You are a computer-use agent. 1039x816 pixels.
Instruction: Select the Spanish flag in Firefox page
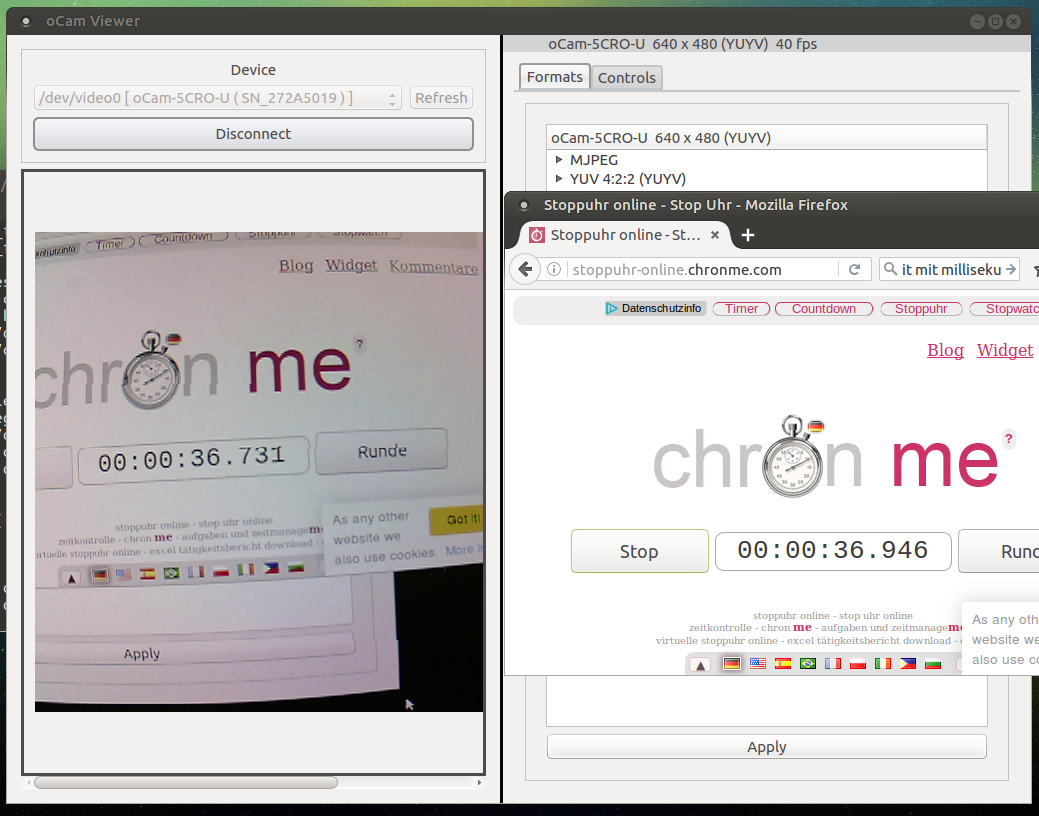coord(783,664)
